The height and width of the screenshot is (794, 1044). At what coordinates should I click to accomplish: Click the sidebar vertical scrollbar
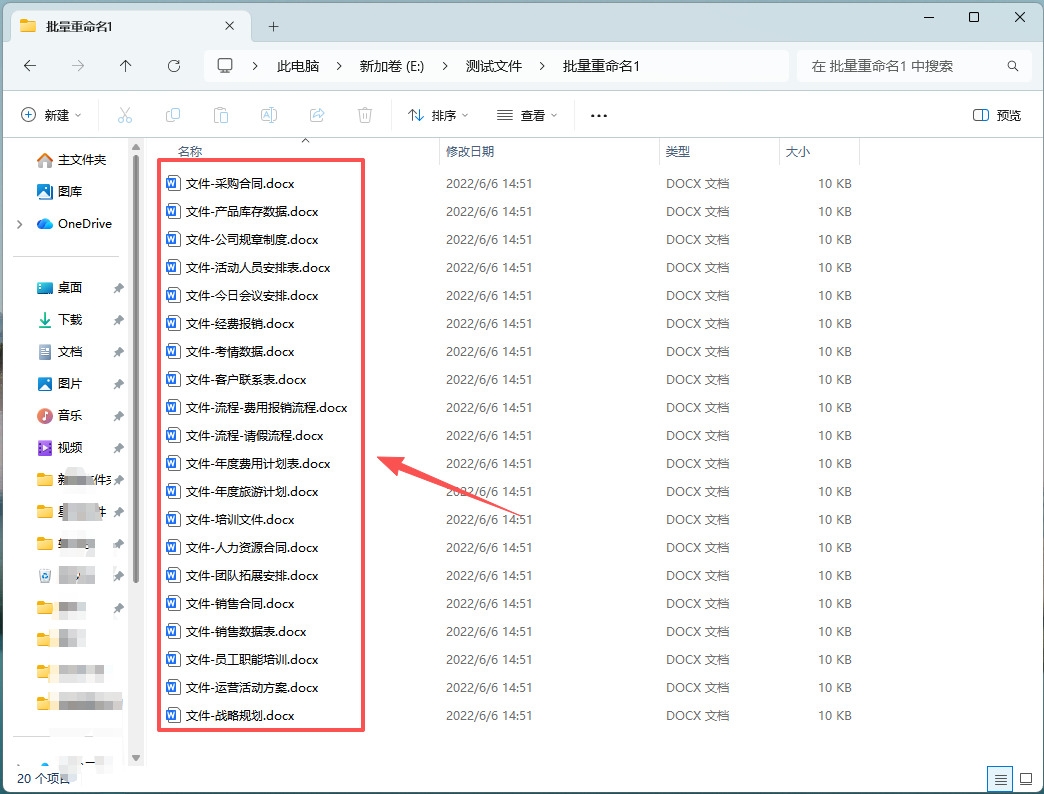pos(136,369)
